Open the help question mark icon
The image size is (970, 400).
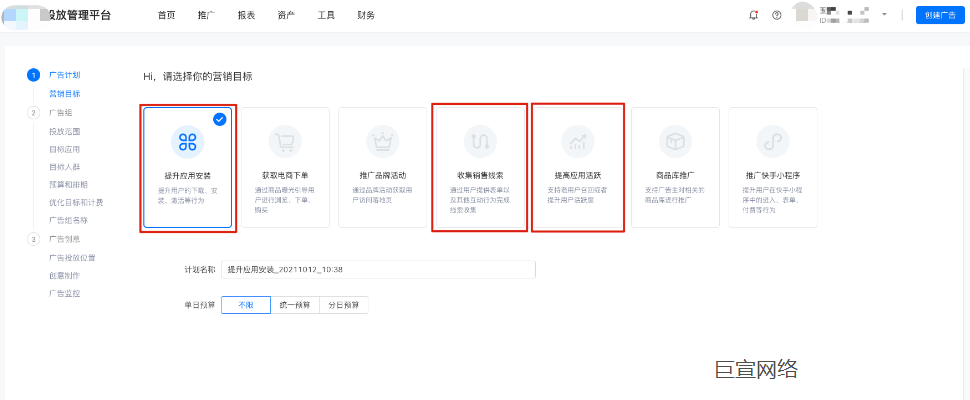(x=777, y=15)
